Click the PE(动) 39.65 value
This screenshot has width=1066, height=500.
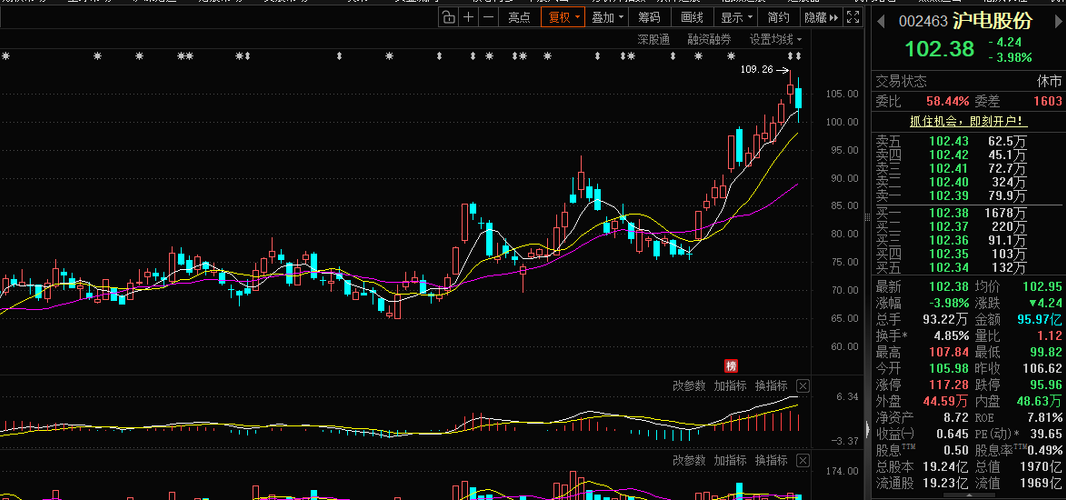[x=1047, y=434]
